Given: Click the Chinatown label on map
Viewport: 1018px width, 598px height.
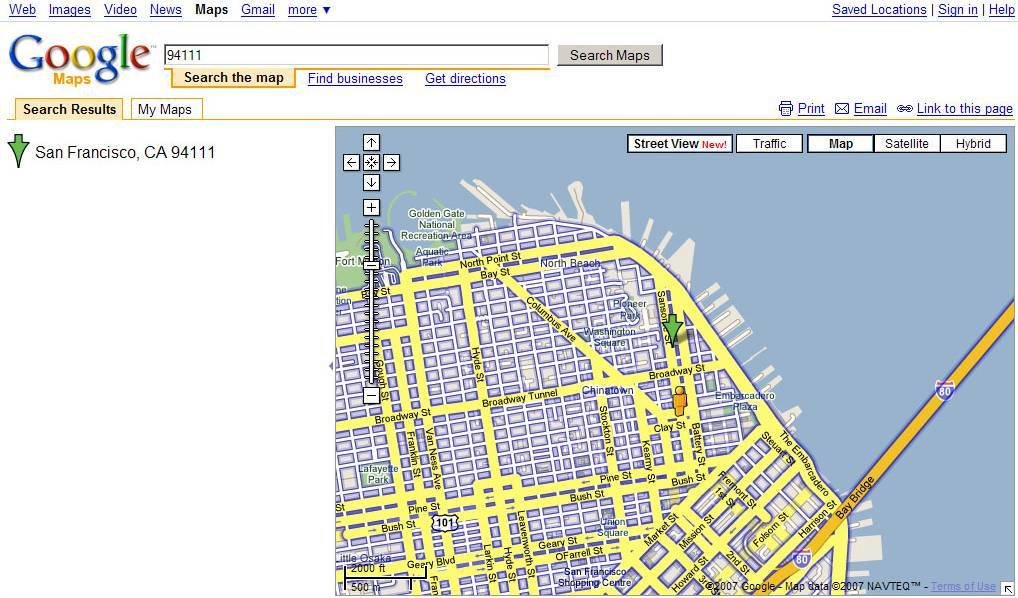Looking at the screenshot, I should 608,390.
